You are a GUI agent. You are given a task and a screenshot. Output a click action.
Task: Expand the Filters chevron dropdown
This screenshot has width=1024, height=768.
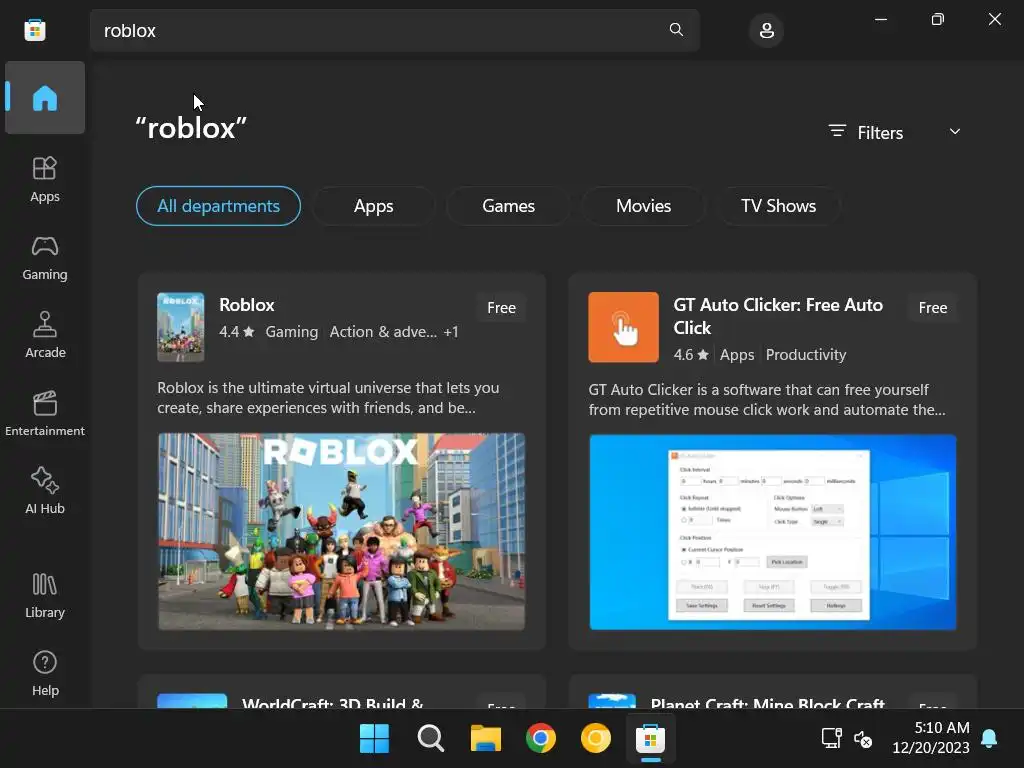pyautogui.click(x=955, y=131)
